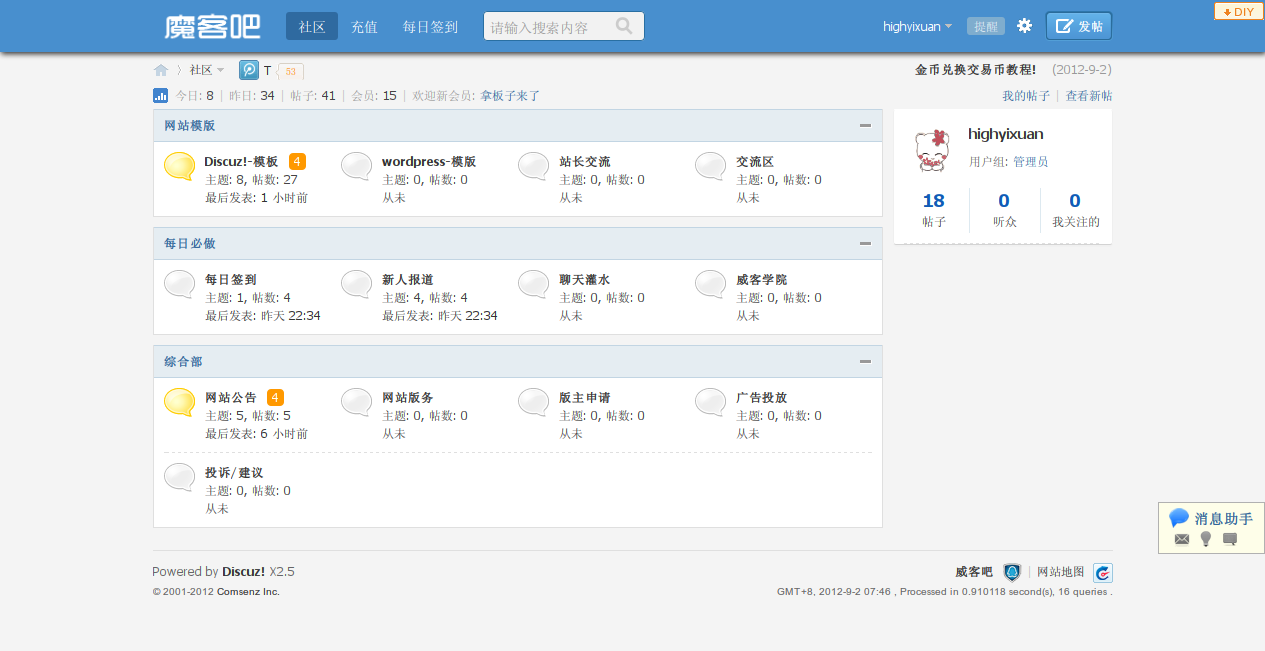Click the QQ security shield icon in footer
Viewport: 1265px width, 651px height.
(1012, 572)
